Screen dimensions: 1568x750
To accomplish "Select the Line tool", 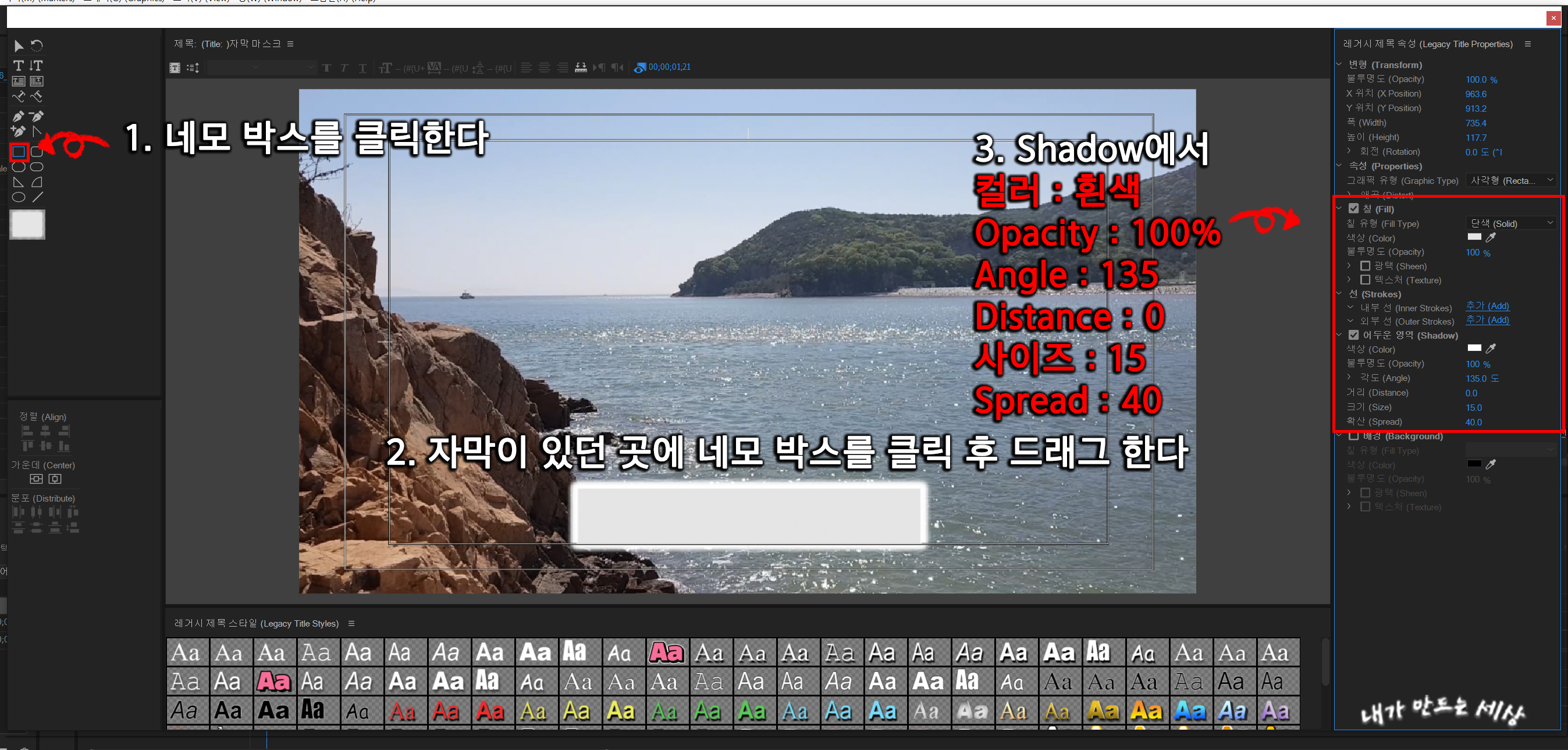I will coord(37,197).
